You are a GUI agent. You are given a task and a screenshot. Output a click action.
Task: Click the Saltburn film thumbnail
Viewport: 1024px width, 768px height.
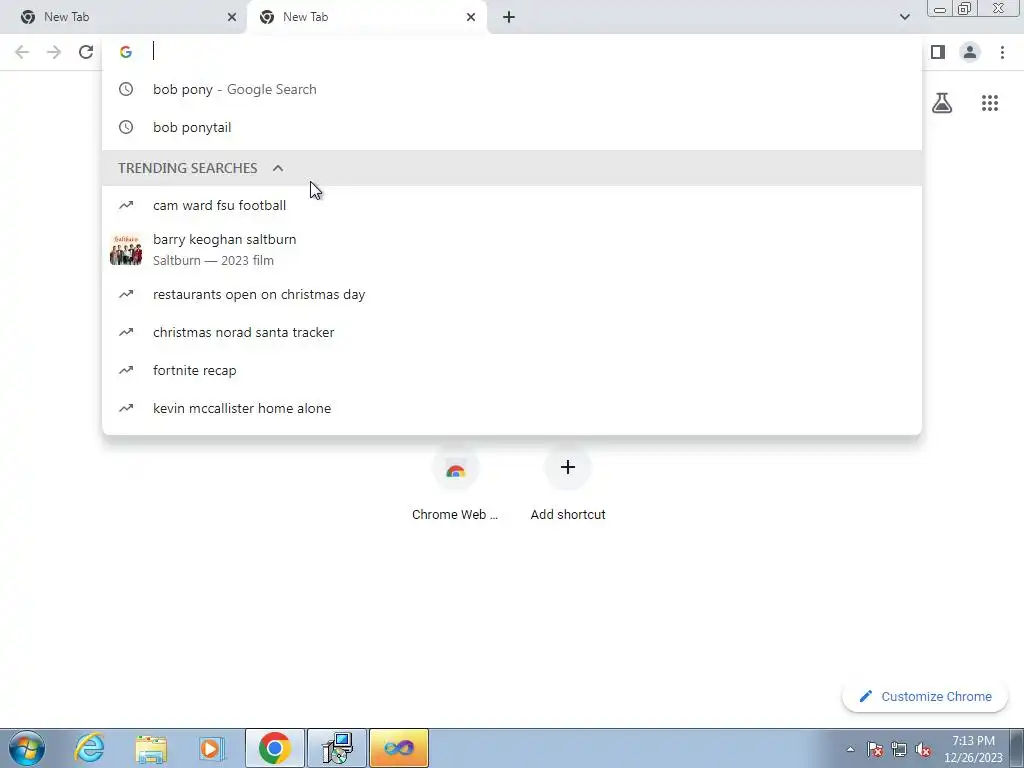tap(126, 249)
